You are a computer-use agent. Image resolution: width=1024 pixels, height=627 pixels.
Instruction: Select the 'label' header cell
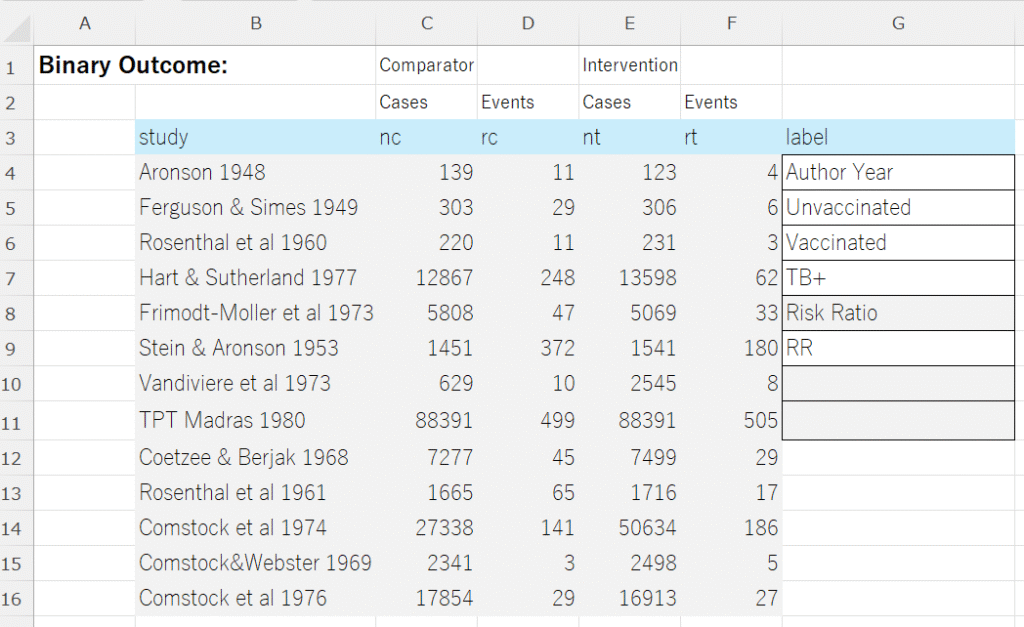(x=898, y=137)
